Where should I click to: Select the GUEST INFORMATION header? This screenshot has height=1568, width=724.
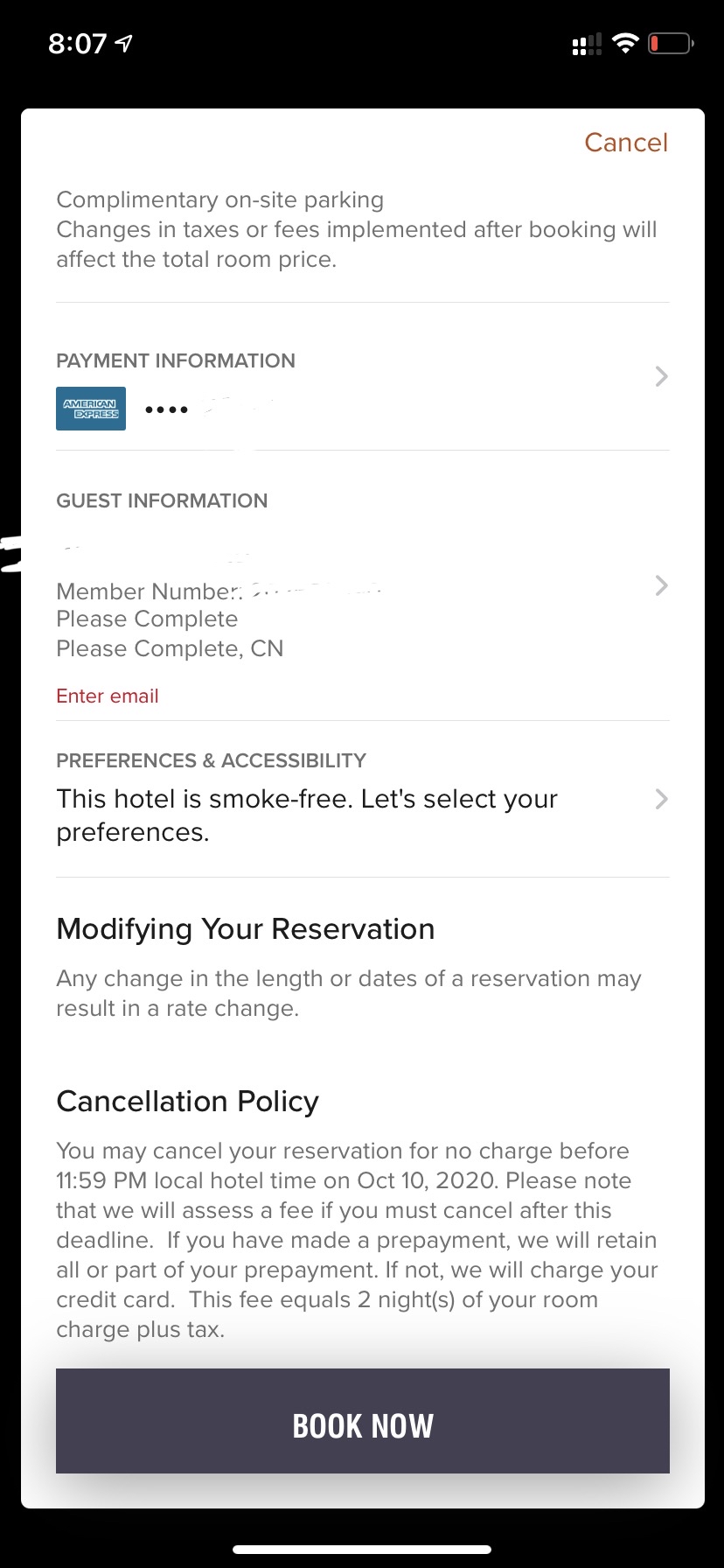tap(162, 500)
